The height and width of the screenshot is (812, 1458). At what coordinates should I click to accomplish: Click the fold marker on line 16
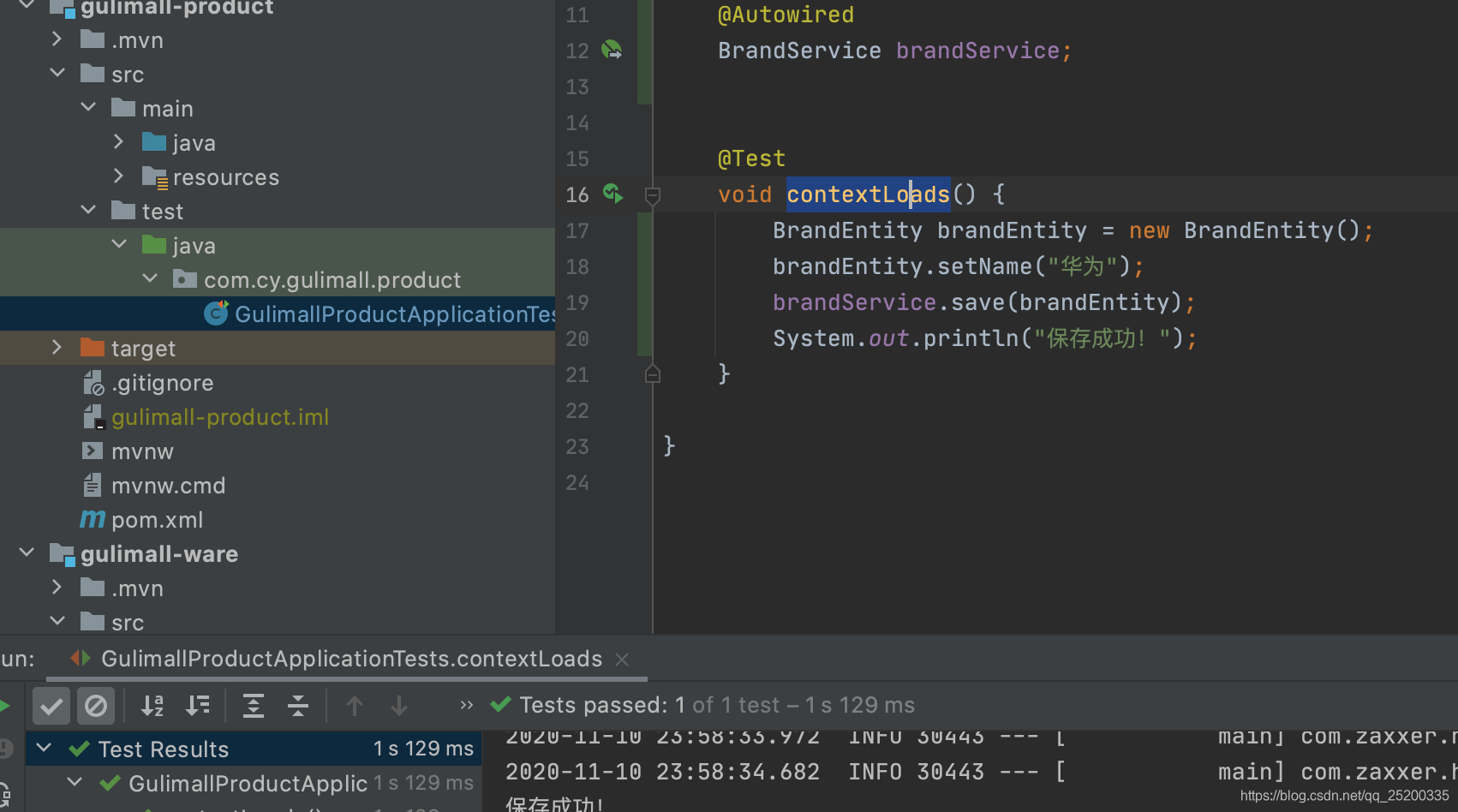pos(653,195)
